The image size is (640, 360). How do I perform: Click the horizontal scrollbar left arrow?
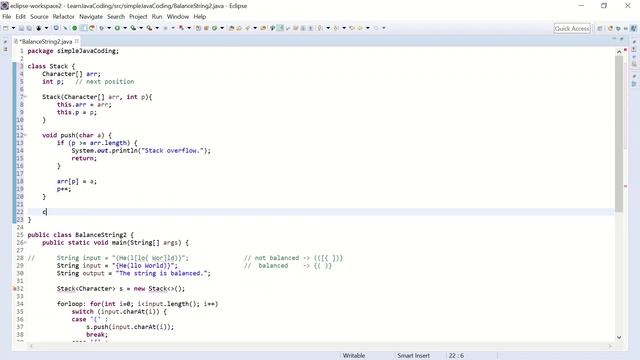click(30, 346)
